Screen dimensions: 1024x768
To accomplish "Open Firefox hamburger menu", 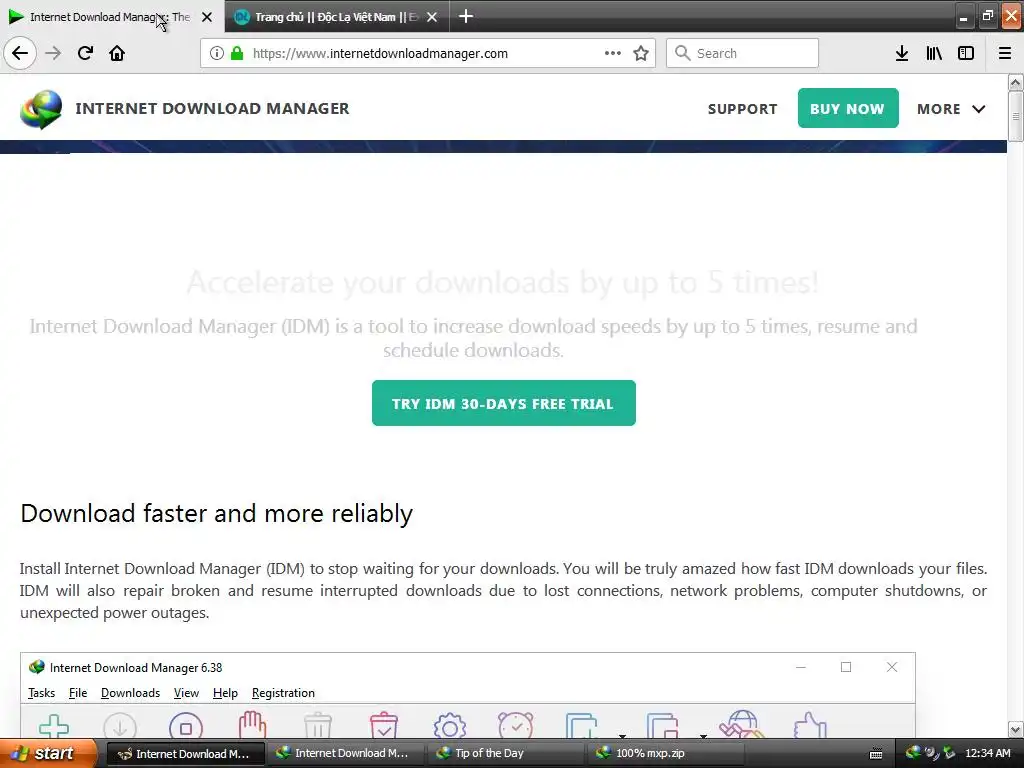I will 1005,53.
